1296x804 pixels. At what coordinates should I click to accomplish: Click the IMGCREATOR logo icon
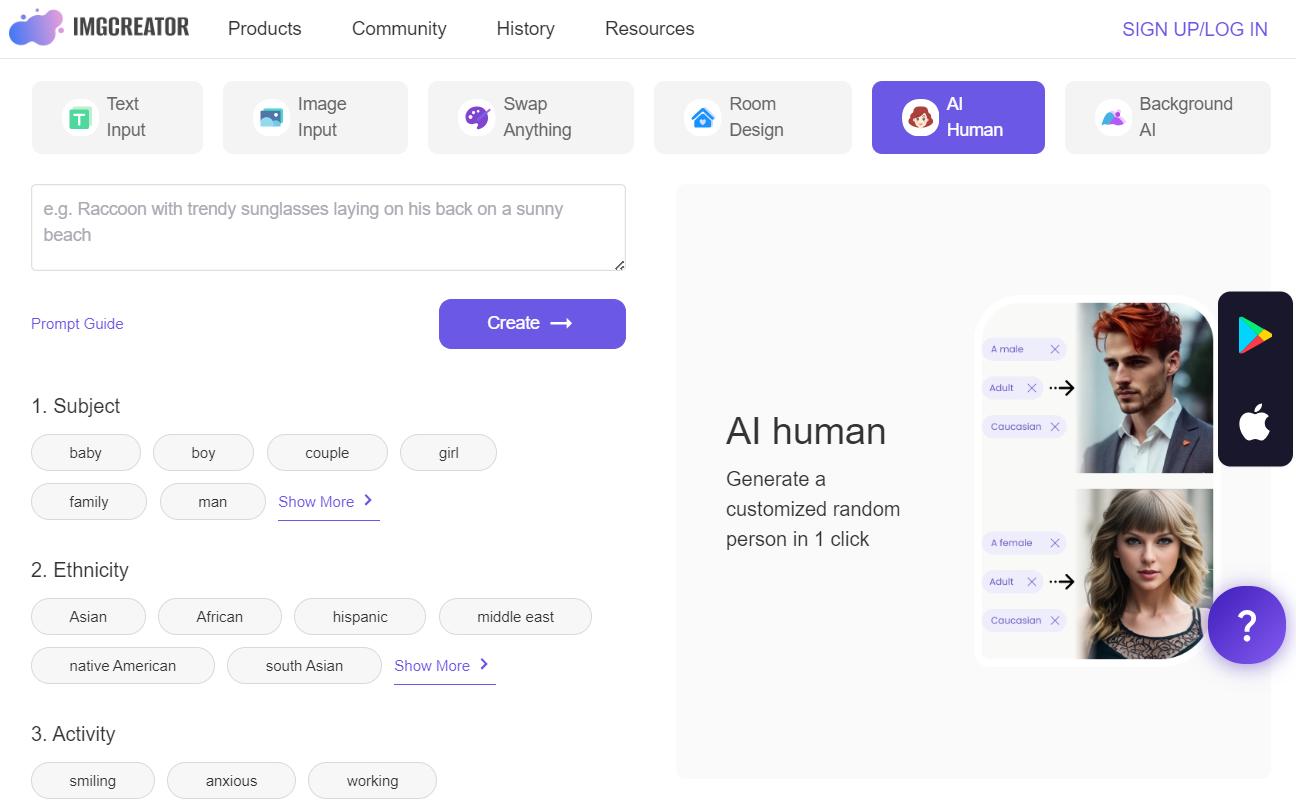[34, 27]
